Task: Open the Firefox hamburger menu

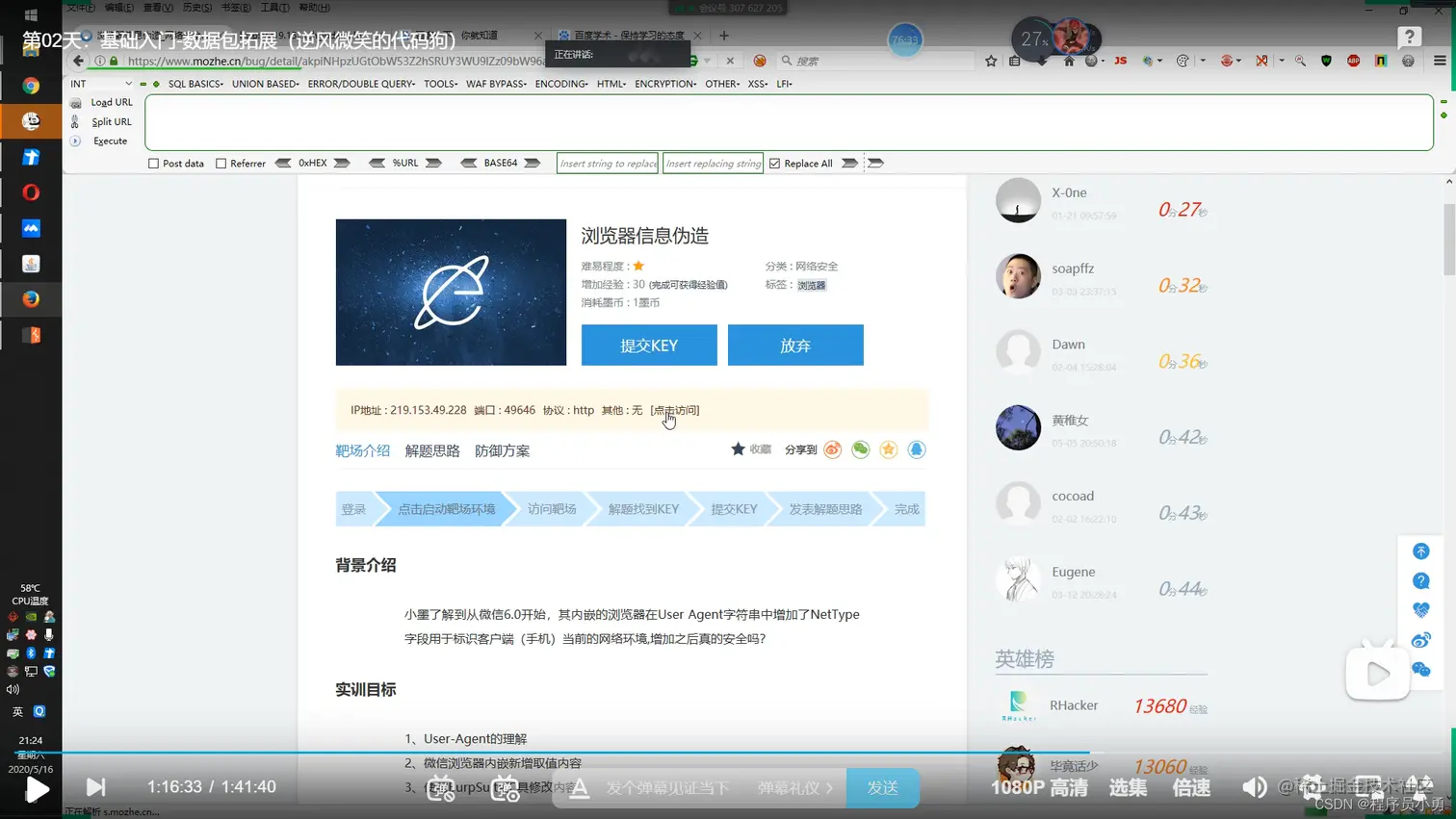Action: pos(1440,61)
